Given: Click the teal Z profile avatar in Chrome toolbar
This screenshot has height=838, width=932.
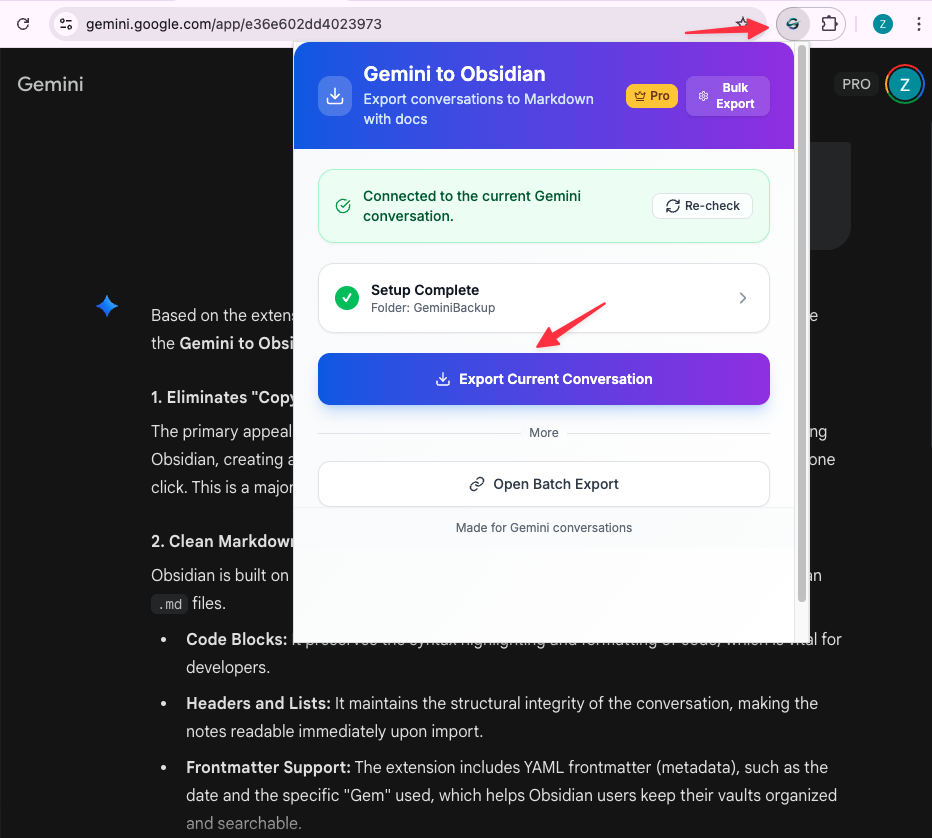Looking at the screenshot, I should [x=882, y=22].
